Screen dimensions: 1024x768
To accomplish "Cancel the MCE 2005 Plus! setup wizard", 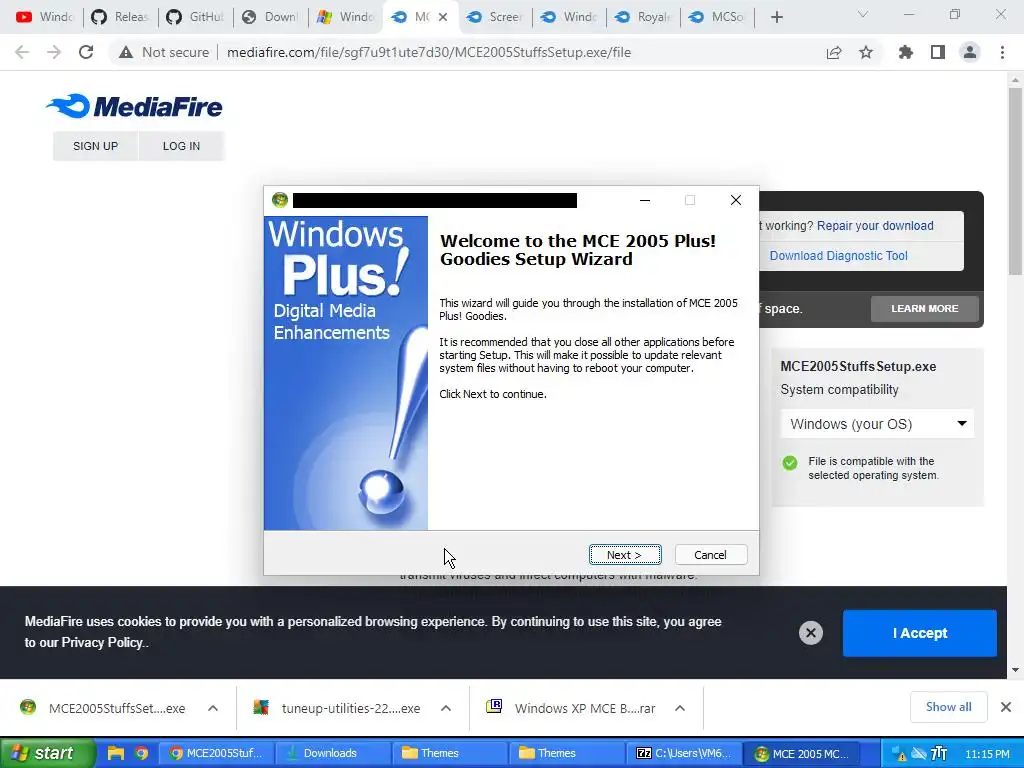I will tap(711, 554).
